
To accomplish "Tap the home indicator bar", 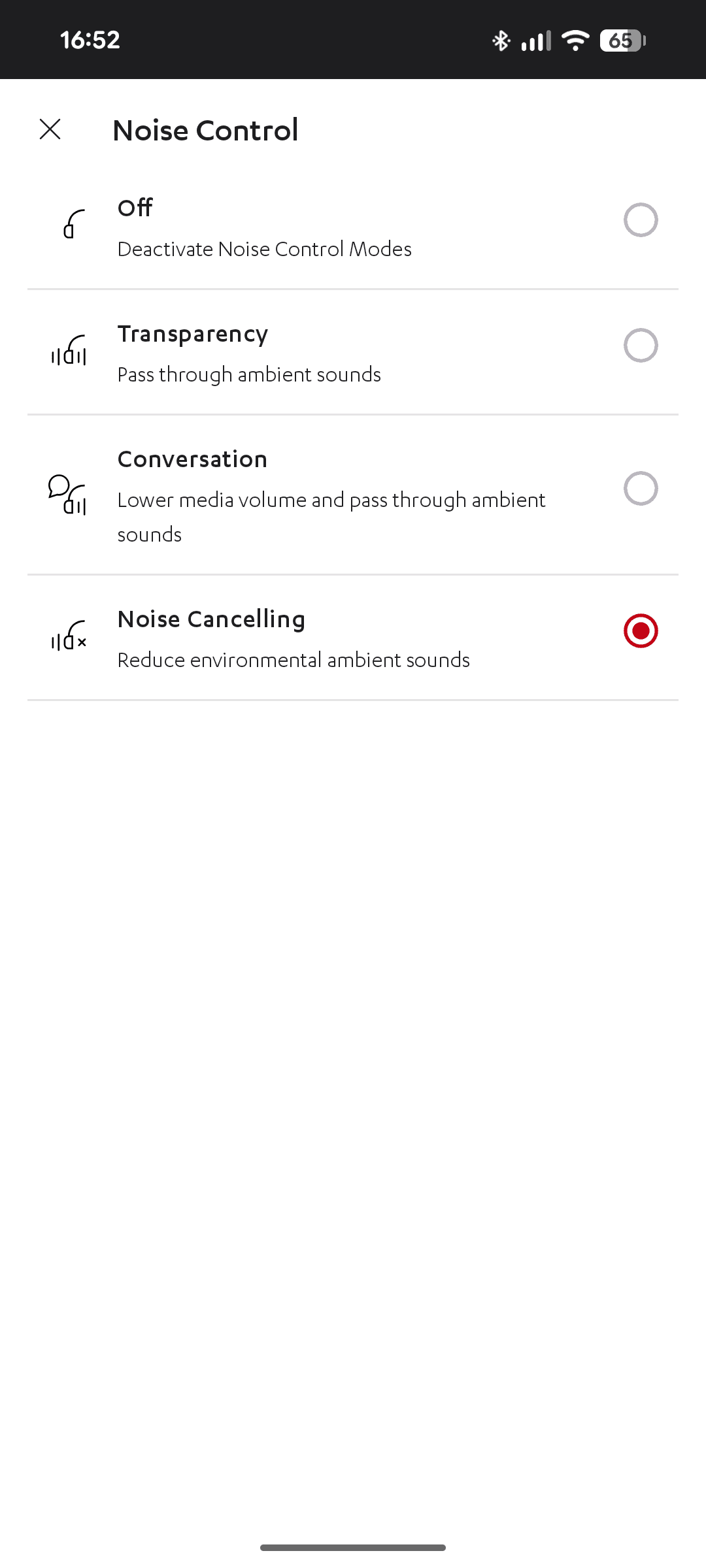I will coord(353,1547).
